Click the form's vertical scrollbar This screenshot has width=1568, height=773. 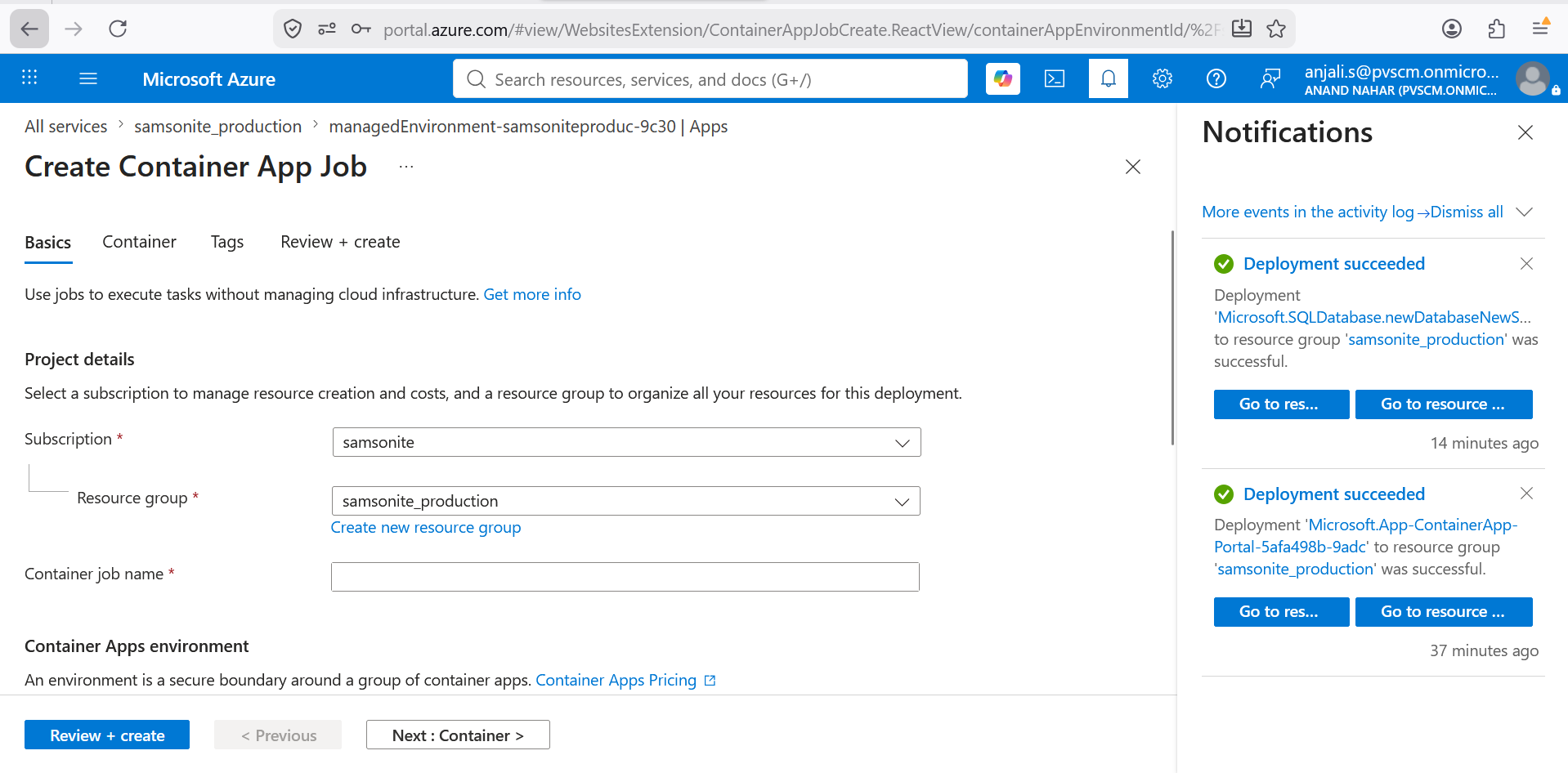tap(1172, 337)
